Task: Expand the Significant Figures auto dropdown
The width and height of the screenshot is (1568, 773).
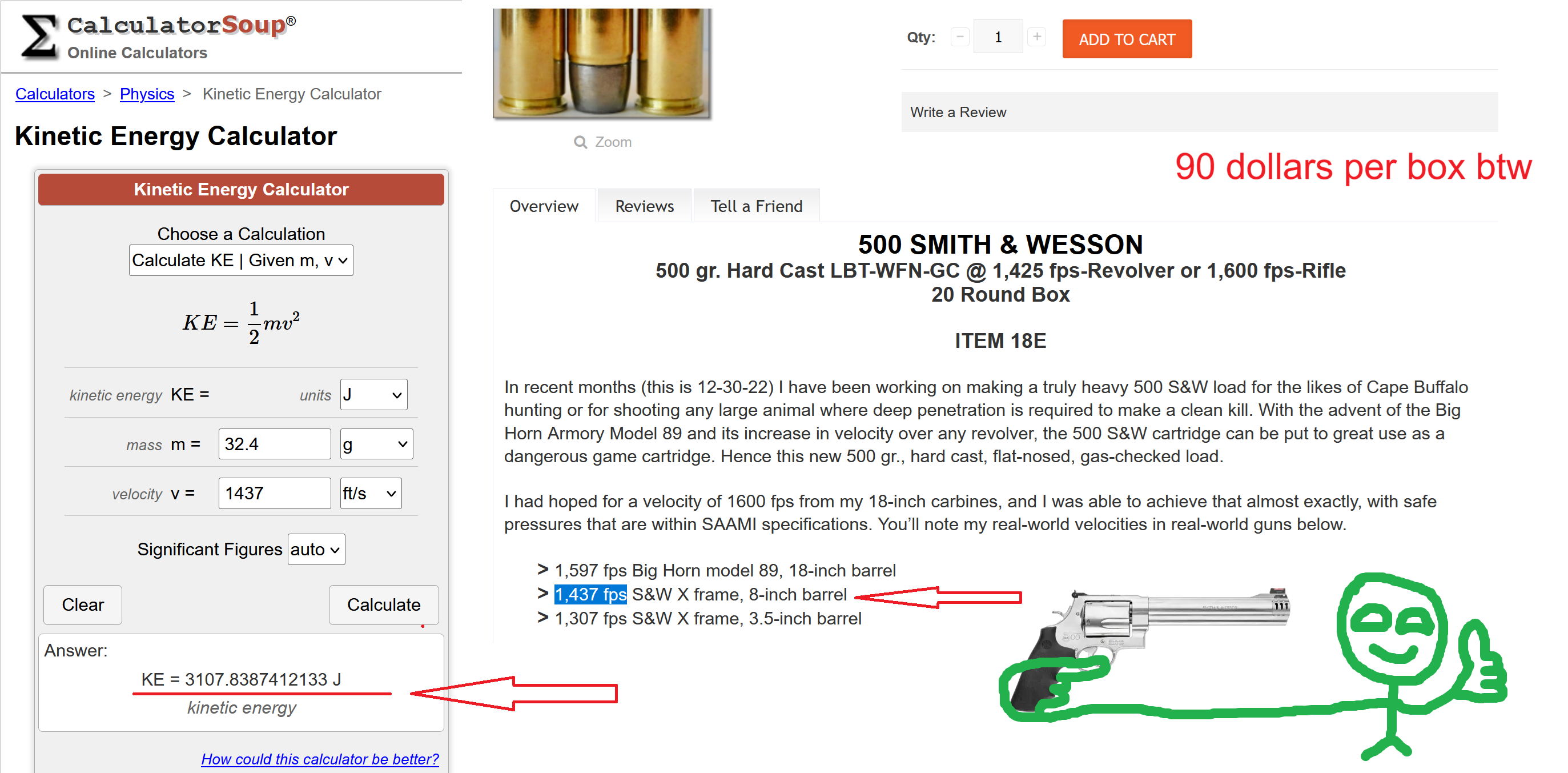Action: [x=315, y=550]
